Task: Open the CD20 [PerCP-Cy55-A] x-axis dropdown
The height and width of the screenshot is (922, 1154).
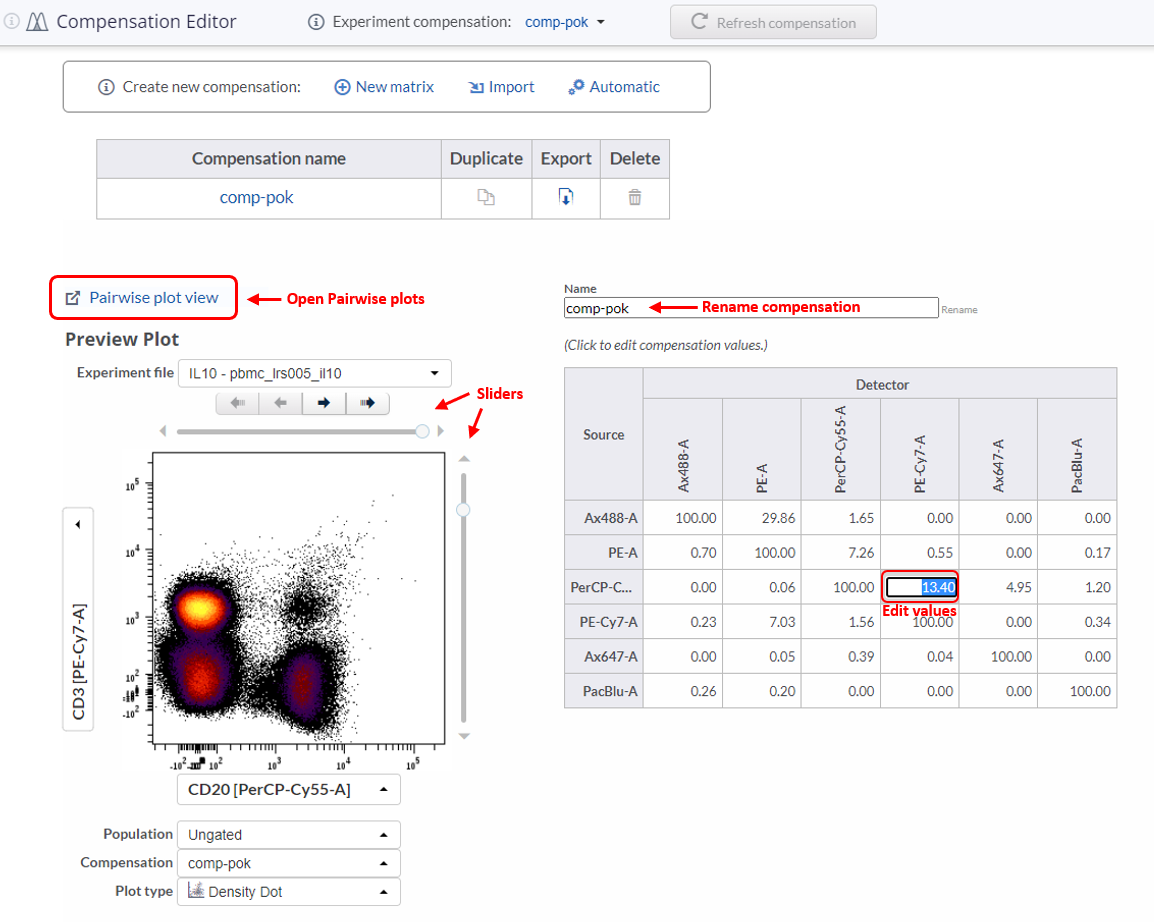Action: (x=288, y=790)
